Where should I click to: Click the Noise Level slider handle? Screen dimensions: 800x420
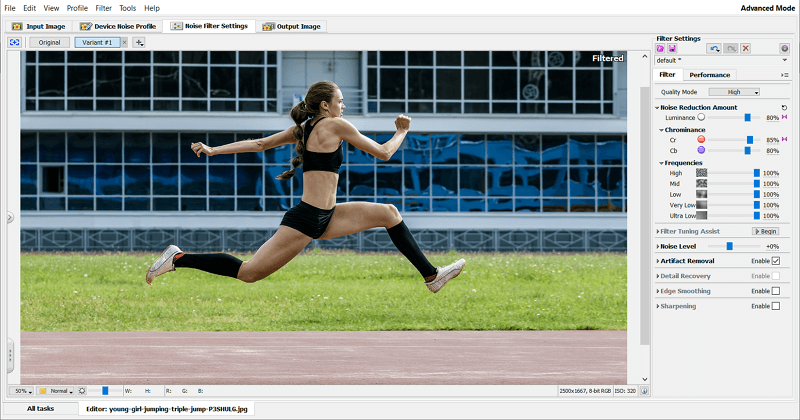pyautogui.click(x=730, y=246)
